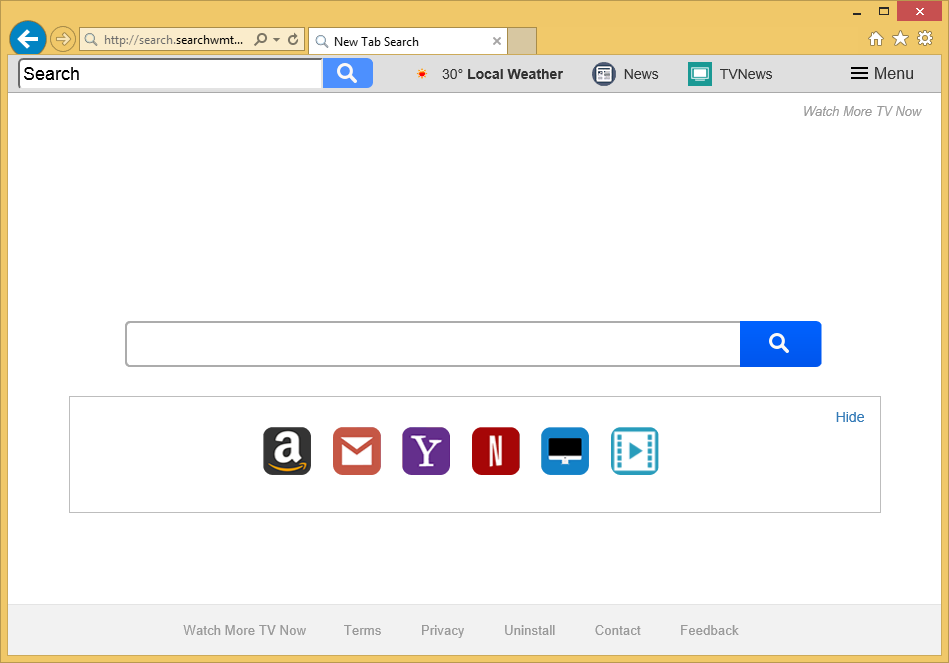This screenshot has width=949, height=663.
Task: Open the footer Watch More TV Now link
Action: pyautogui.click(x=245, y=630)
